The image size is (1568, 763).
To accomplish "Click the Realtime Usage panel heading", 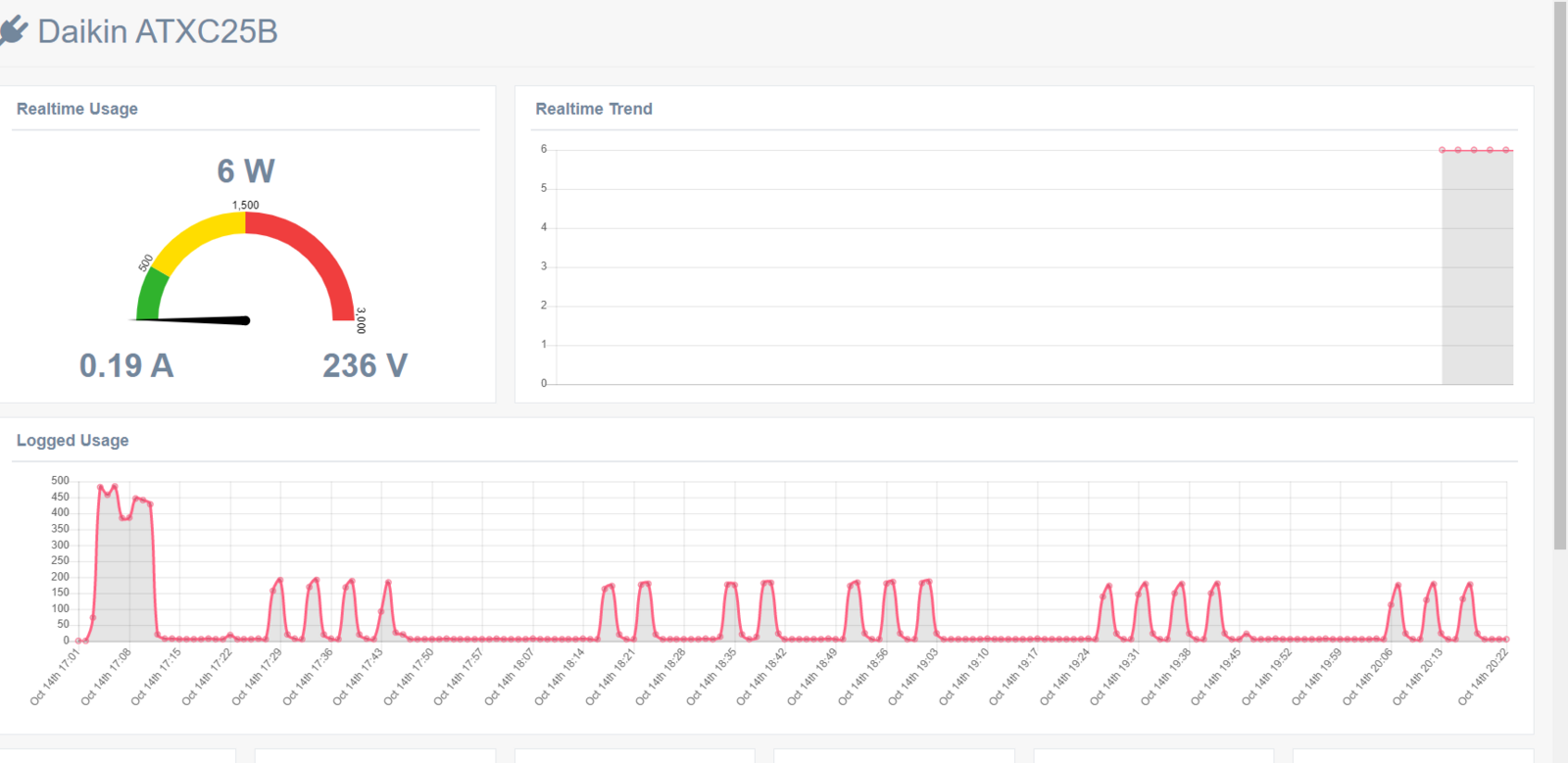I will click(x=77, y=109).
